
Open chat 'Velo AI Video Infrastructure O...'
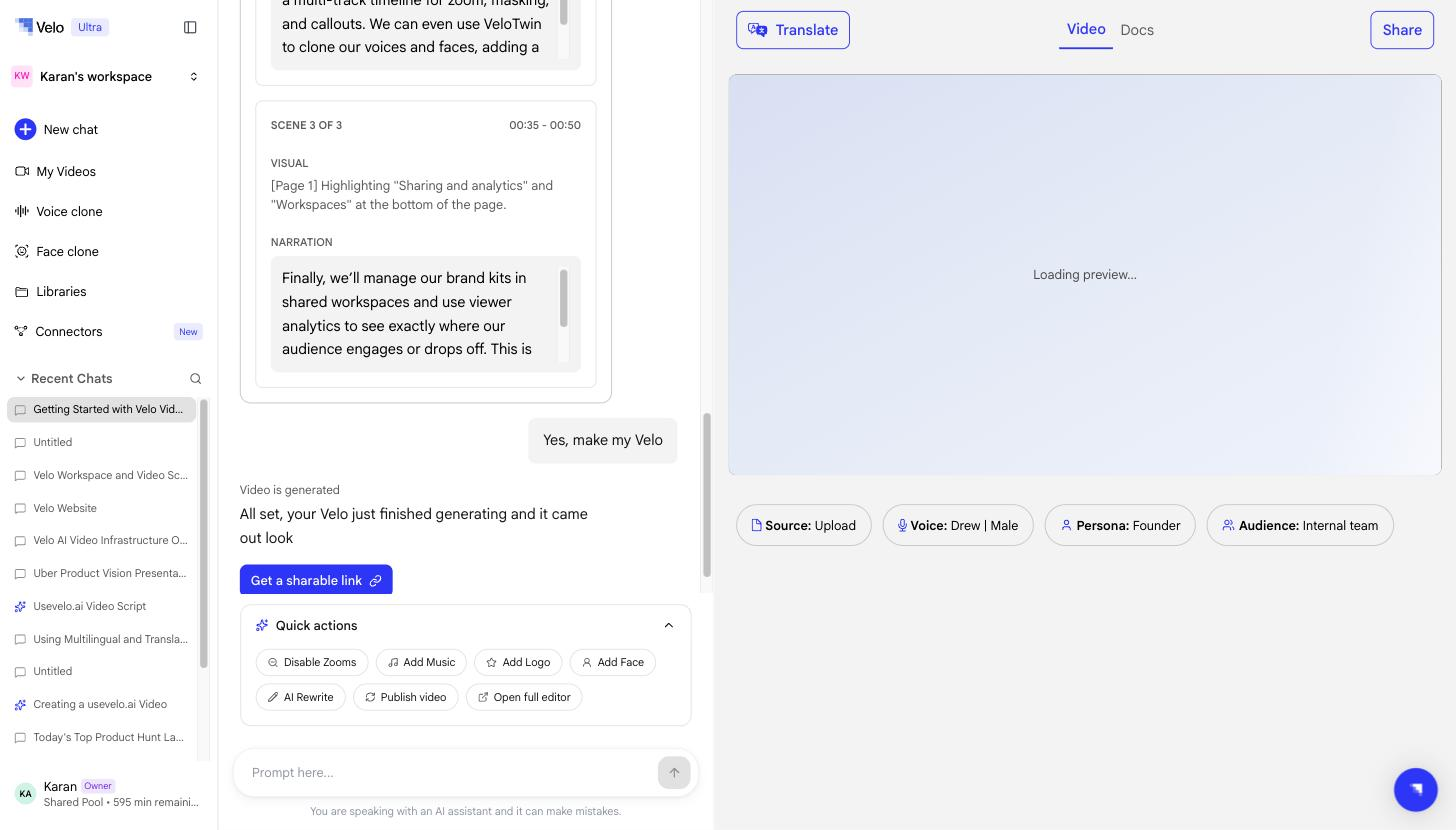(x=101, y=540)
